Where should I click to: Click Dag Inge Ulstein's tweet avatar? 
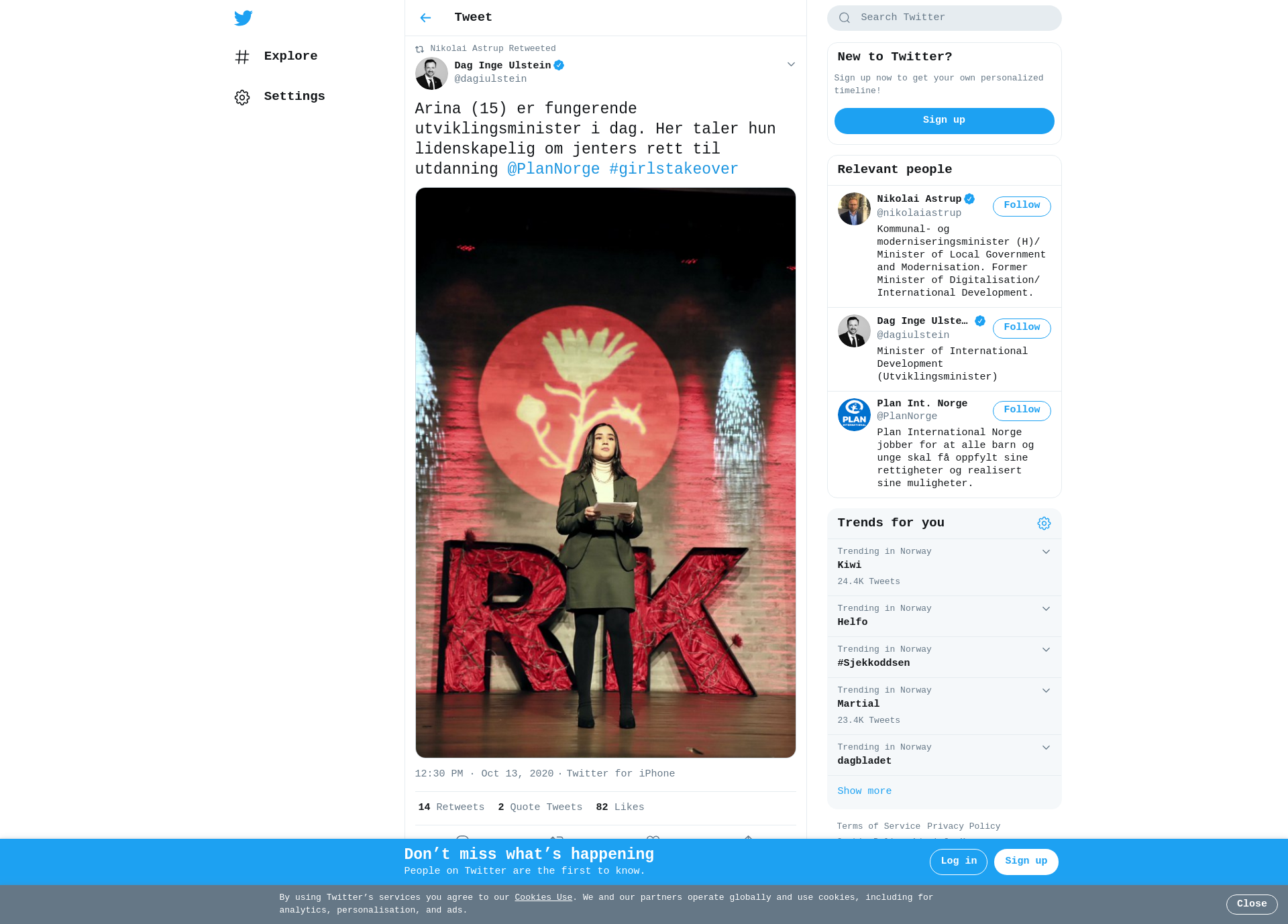[431, 73]
